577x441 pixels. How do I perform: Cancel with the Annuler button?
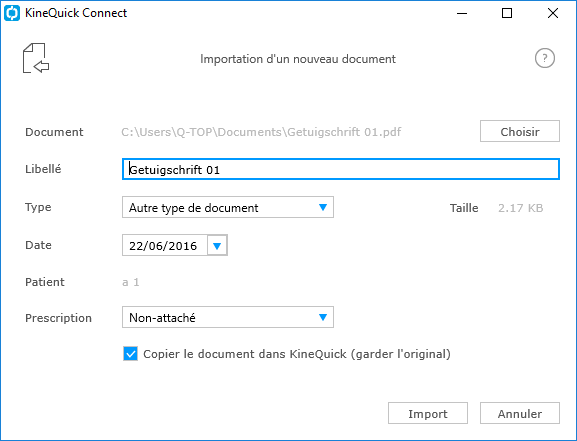coord(520,413)
